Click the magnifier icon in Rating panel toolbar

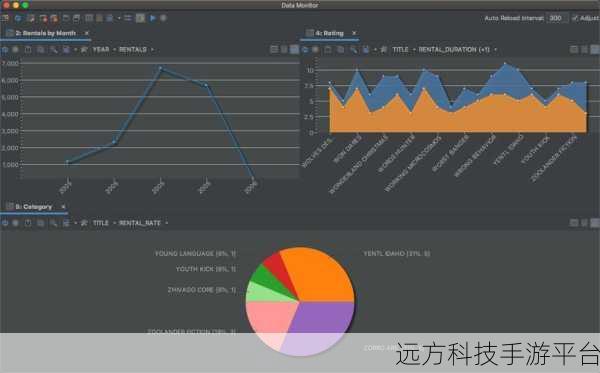click(353, 49)
